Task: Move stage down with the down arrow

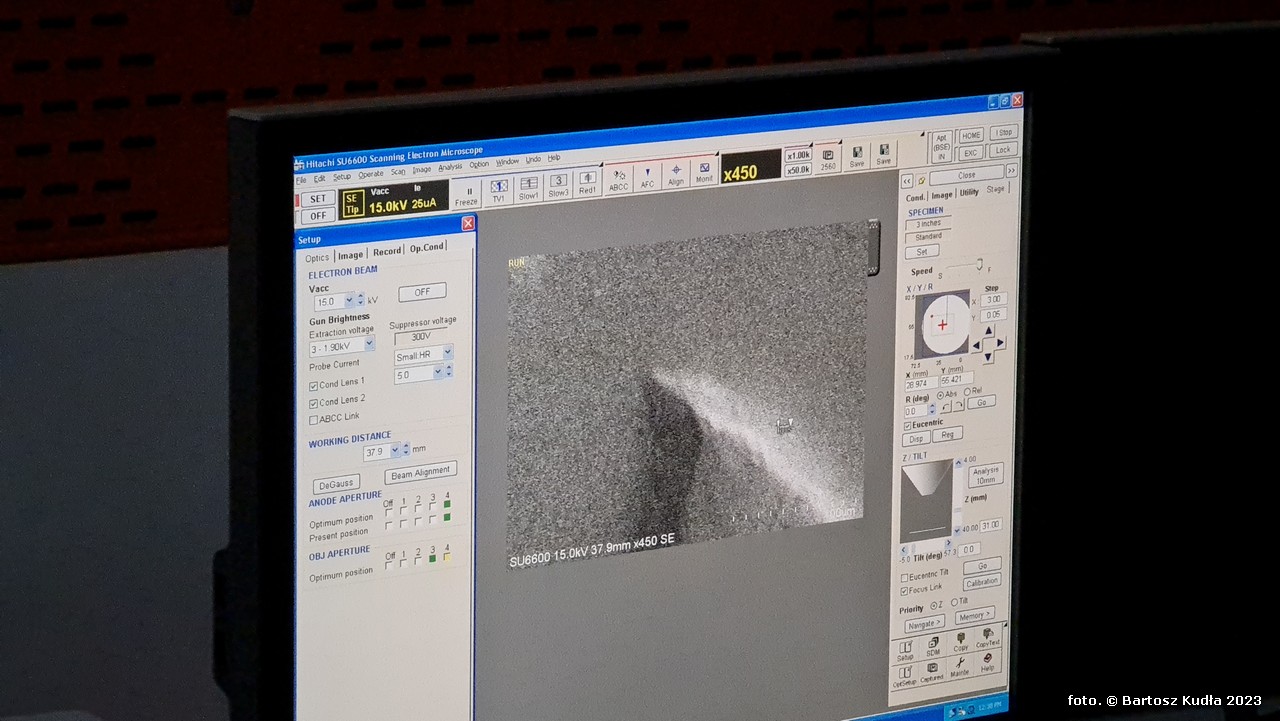Action: click(x=988, y=357)
